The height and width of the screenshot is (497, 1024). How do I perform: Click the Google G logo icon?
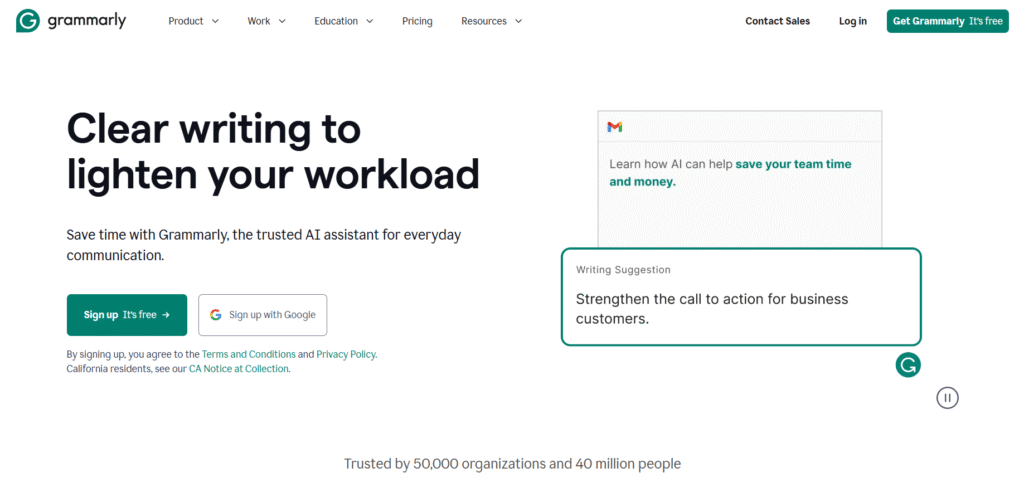(216, 315)
